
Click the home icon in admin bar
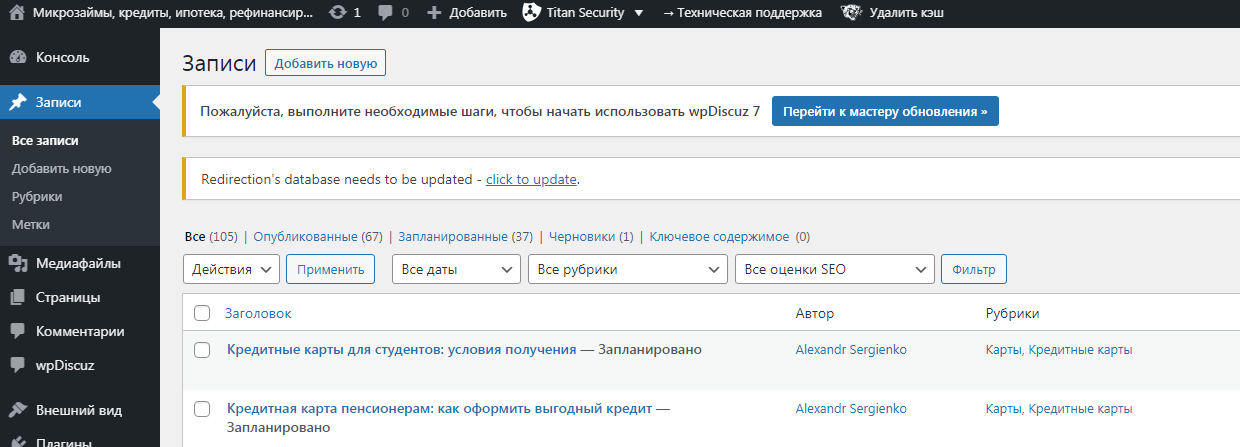click(x=17, y=13)
